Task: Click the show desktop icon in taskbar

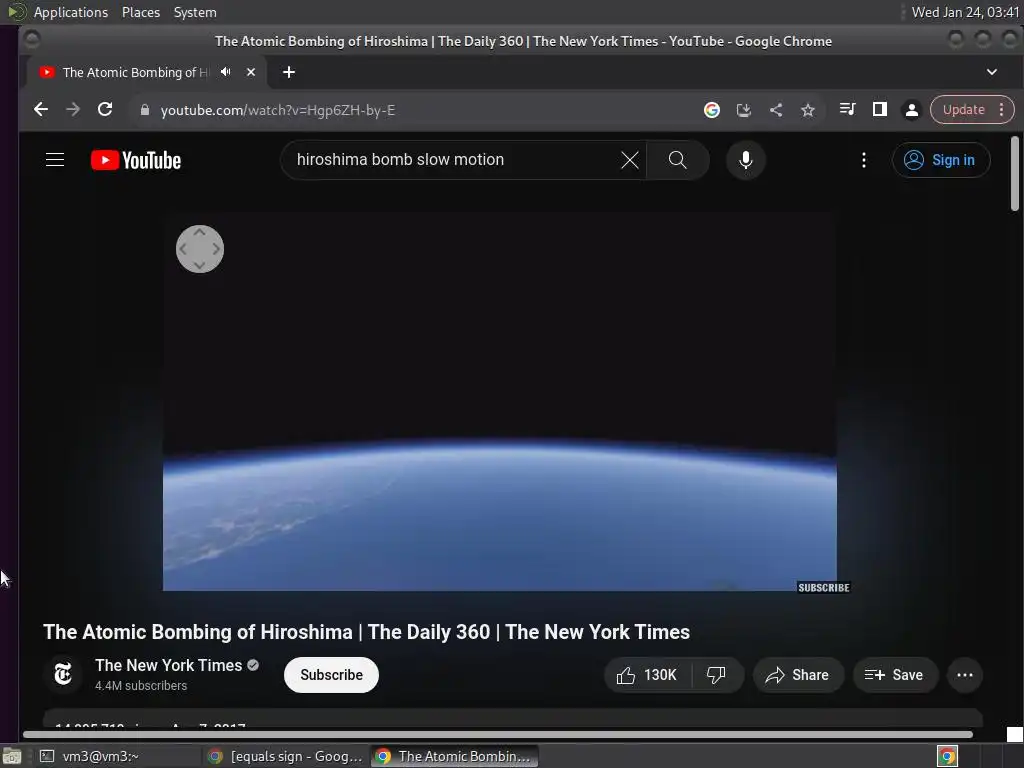Action: (x=11, y=756)
